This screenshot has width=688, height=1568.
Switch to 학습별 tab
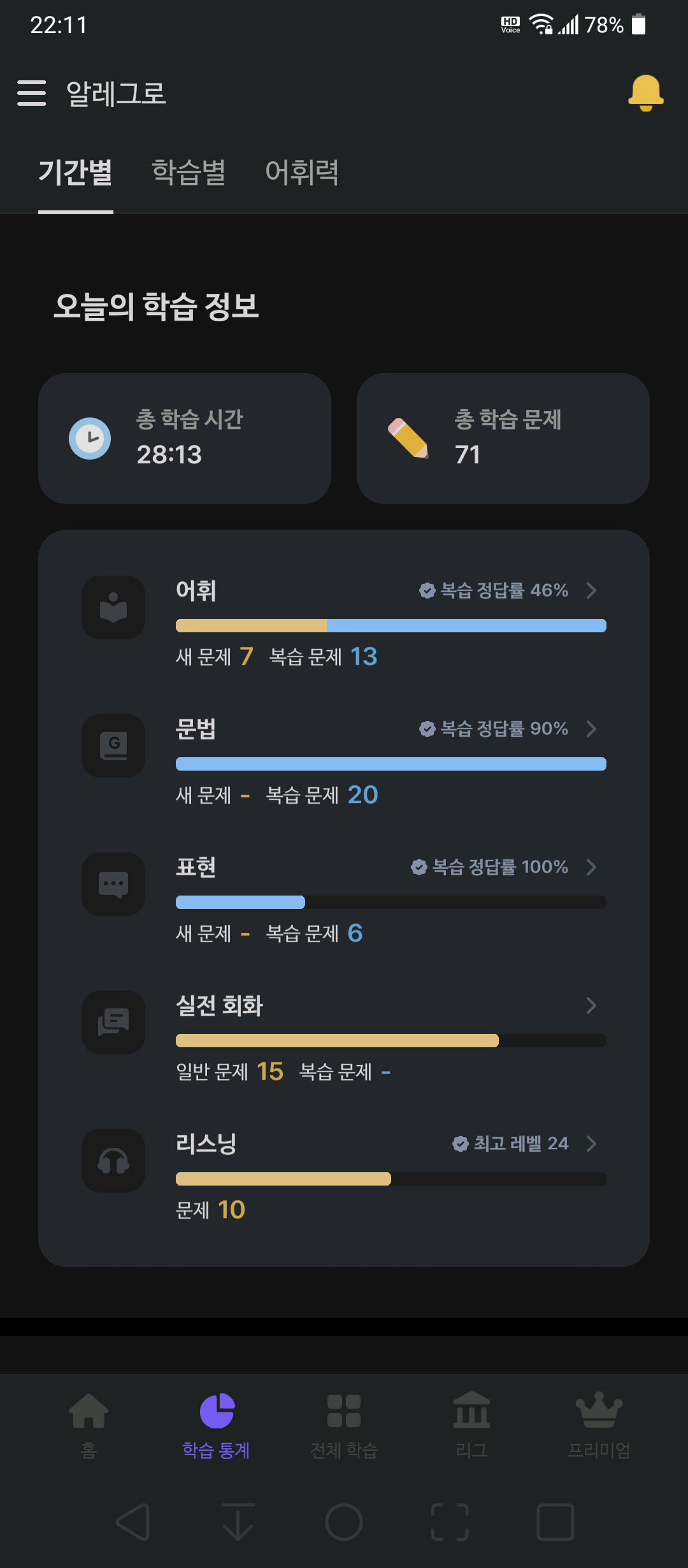[x=189, y=172]
